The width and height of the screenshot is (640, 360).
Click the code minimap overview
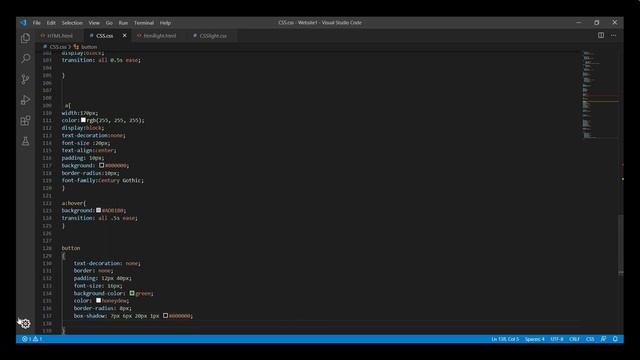(x=600, y=95)
